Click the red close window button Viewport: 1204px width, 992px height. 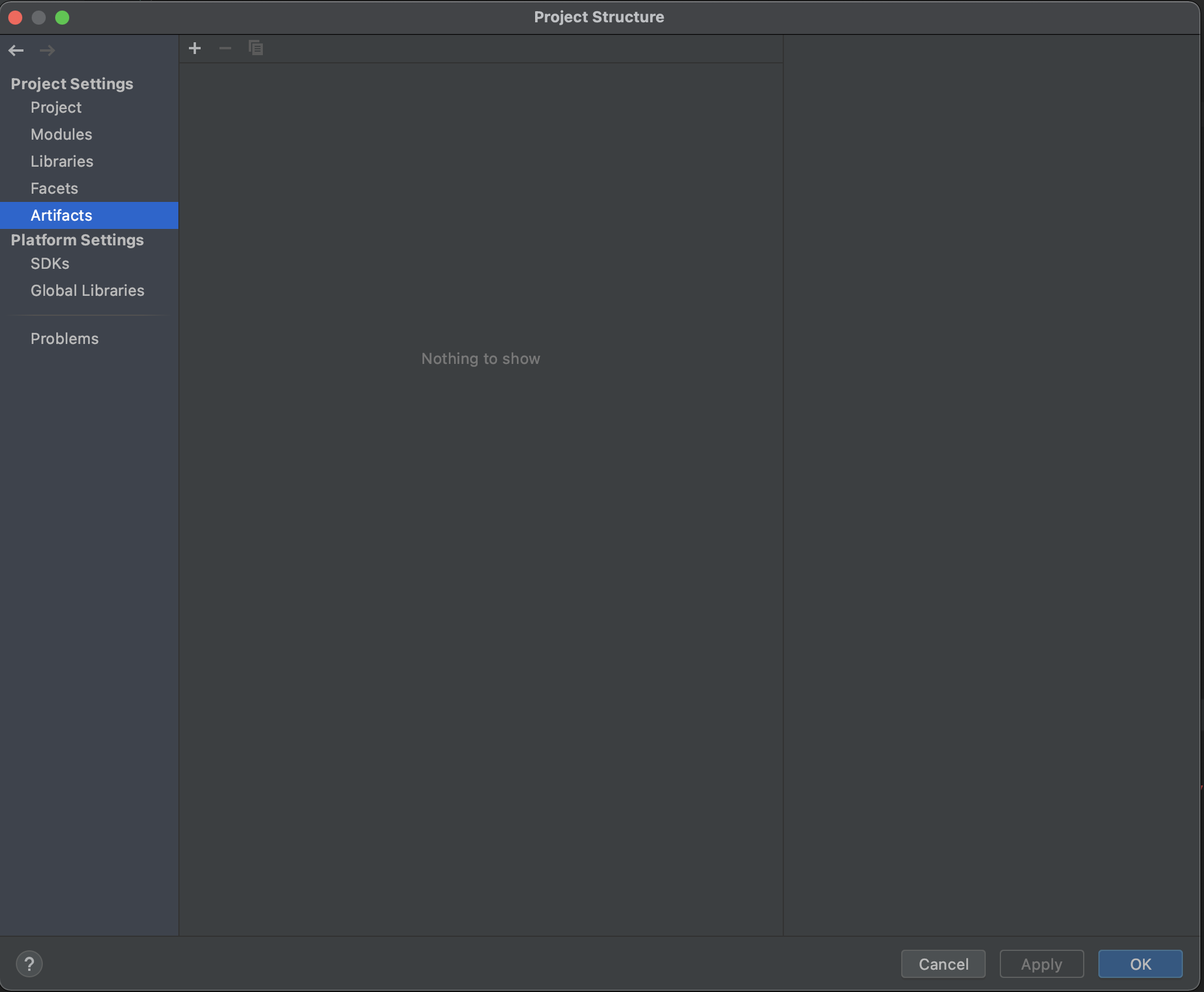[x=16, y=18]
